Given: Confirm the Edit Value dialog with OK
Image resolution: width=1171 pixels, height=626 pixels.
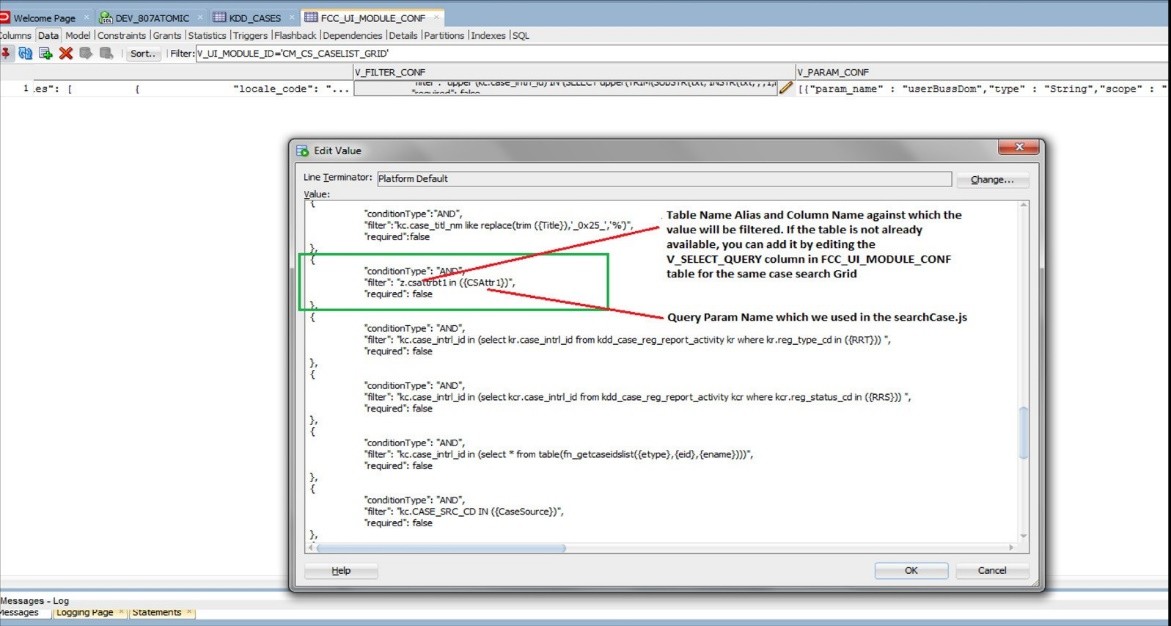Looking at the screenshot, I should click(x=909, y=570).
